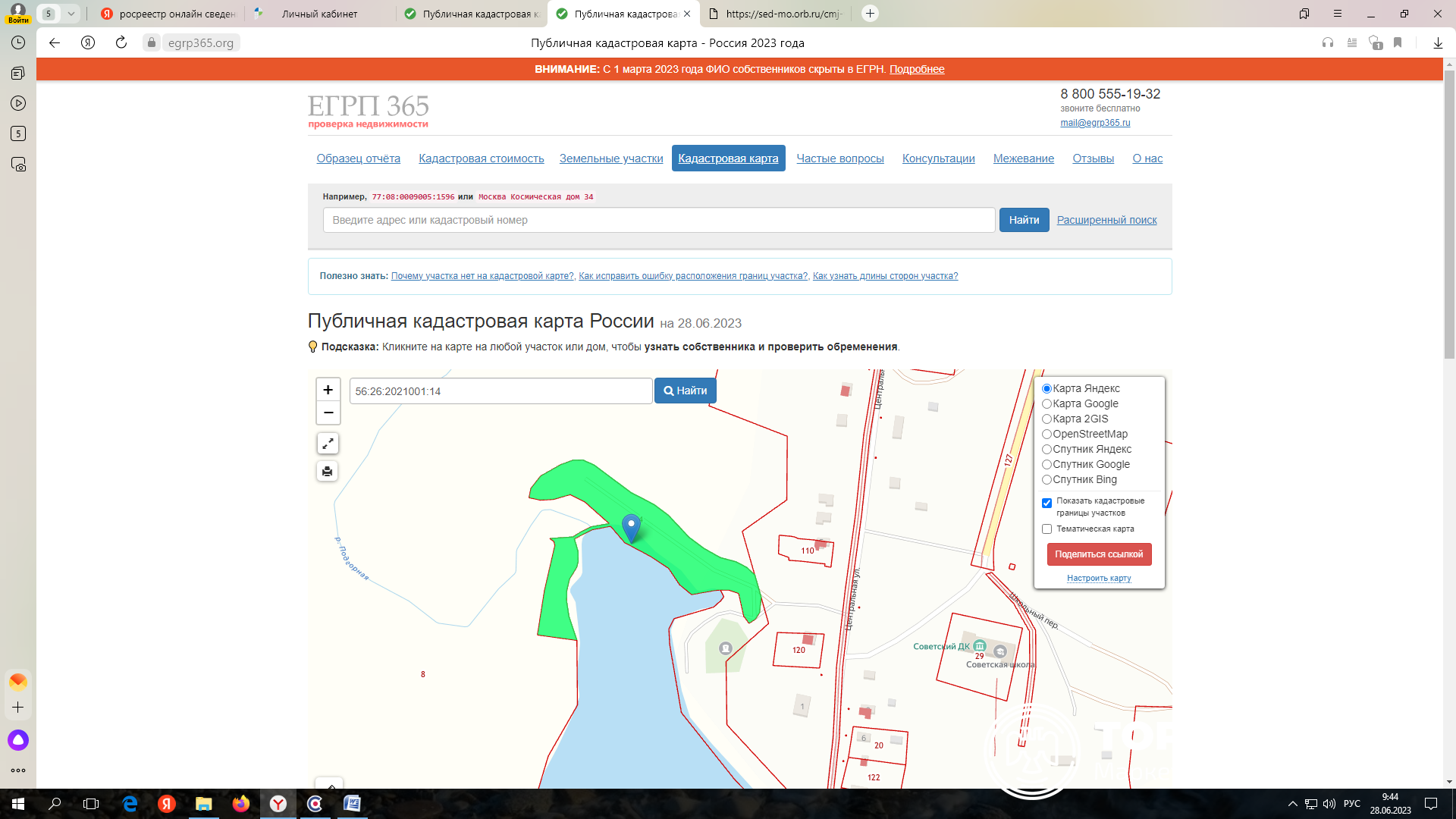The height and width of the screenshot is (819, 1456).
Task: Zoom out the map with minus button
Action: coord(328,413)
